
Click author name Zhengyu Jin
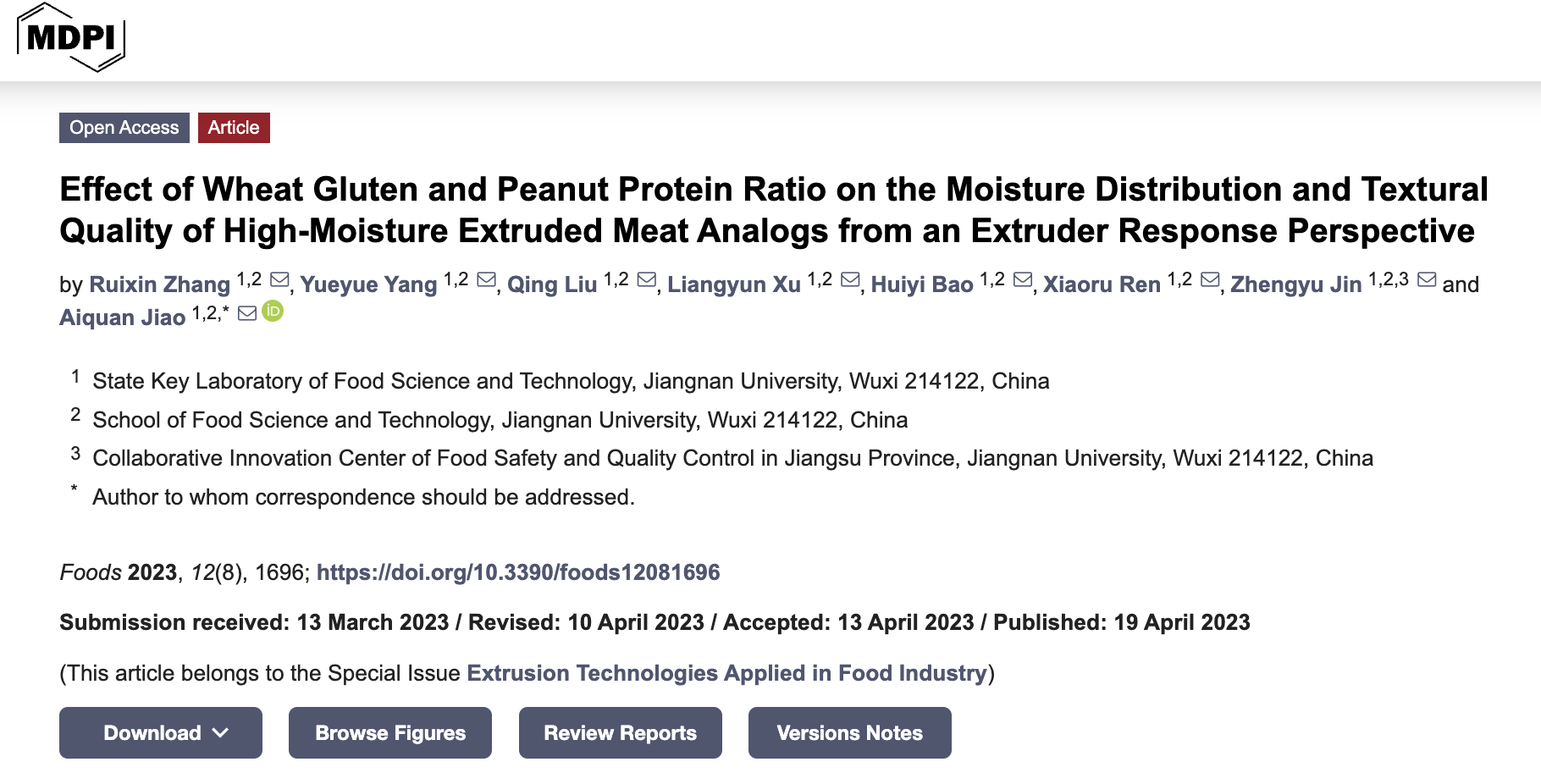point(1295,284)
